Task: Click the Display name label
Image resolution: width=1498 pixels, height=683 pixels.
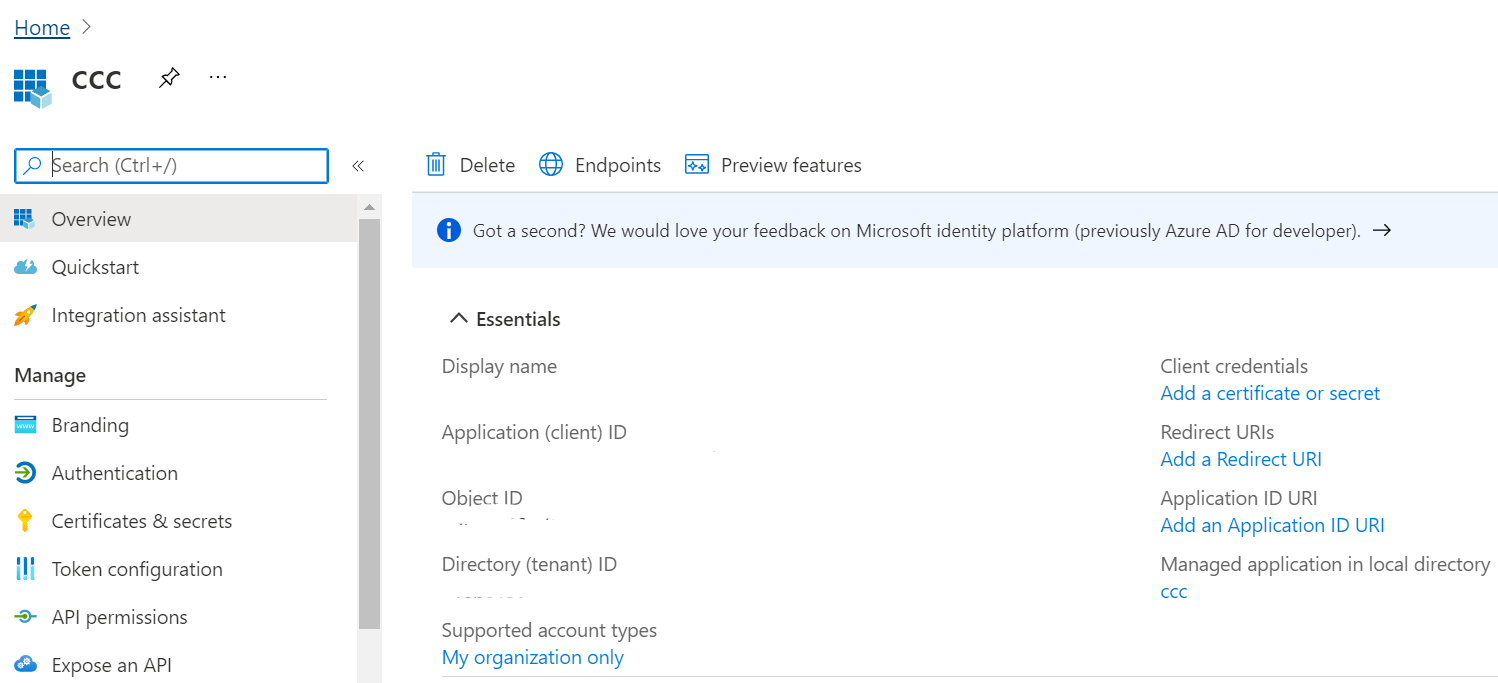Action: point(499,366)
